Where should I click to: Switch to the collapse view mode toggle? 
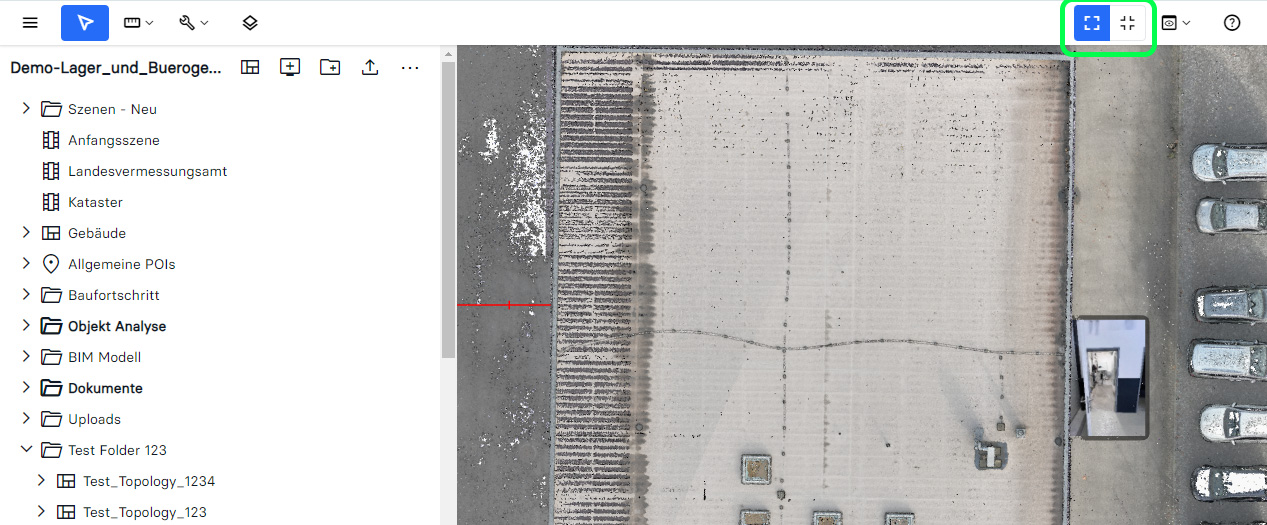pyautogui.click(x=1128, y=23)
